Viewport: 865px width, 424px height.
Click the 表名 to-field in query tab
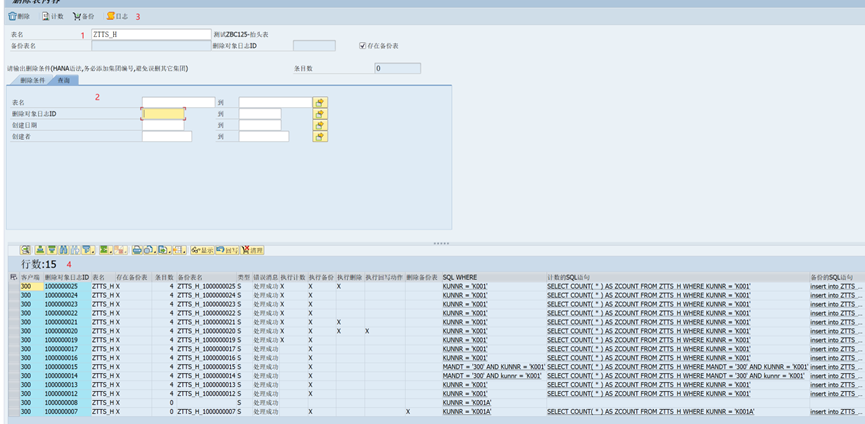tap(275, 103)
